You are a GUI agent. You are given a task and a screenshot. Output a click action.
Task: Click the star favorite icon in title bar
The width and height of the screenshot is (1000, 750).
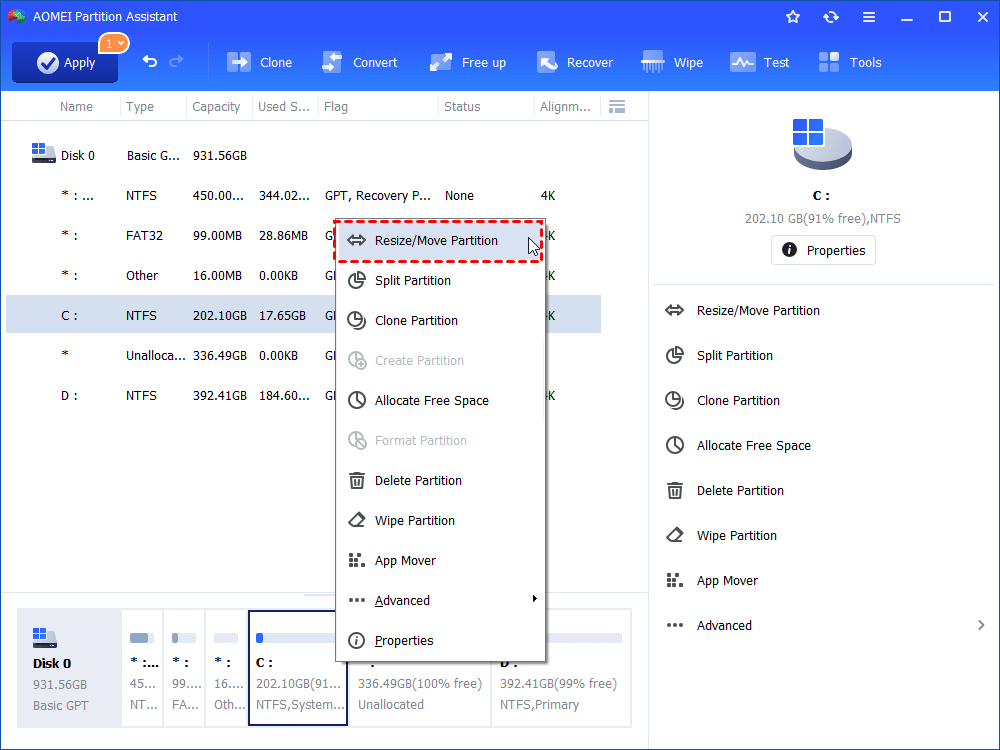click(x=793, y=17)
